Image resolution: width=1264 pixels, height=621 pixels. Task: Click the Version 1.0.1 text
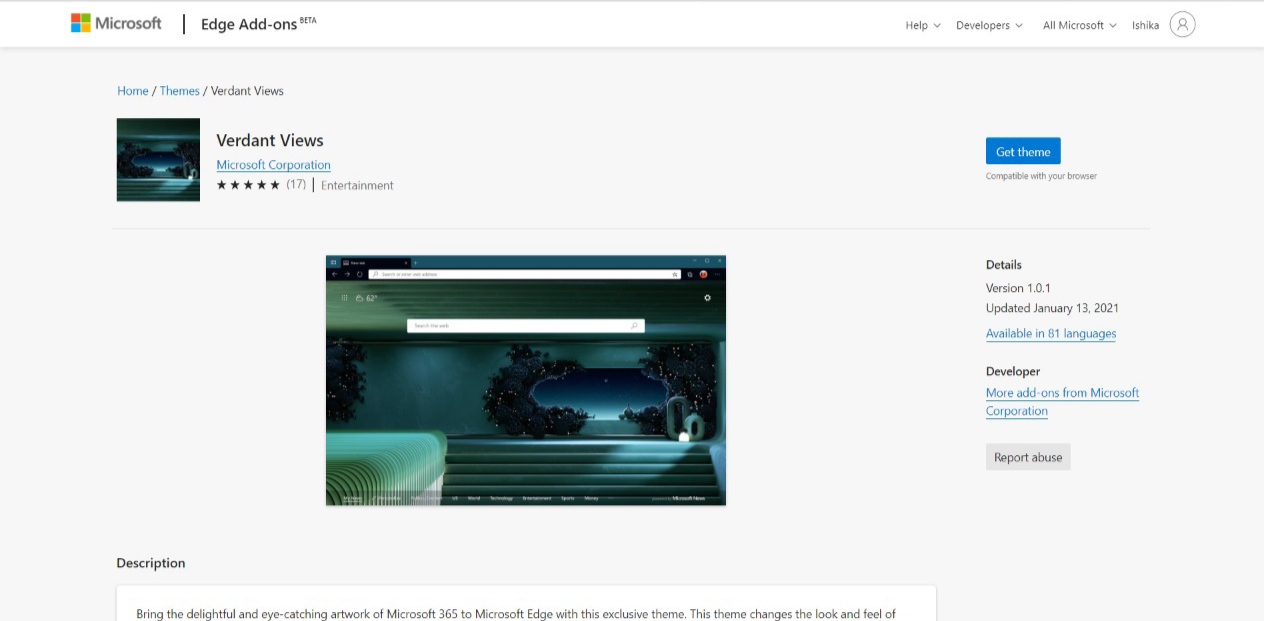point(1018,288)
